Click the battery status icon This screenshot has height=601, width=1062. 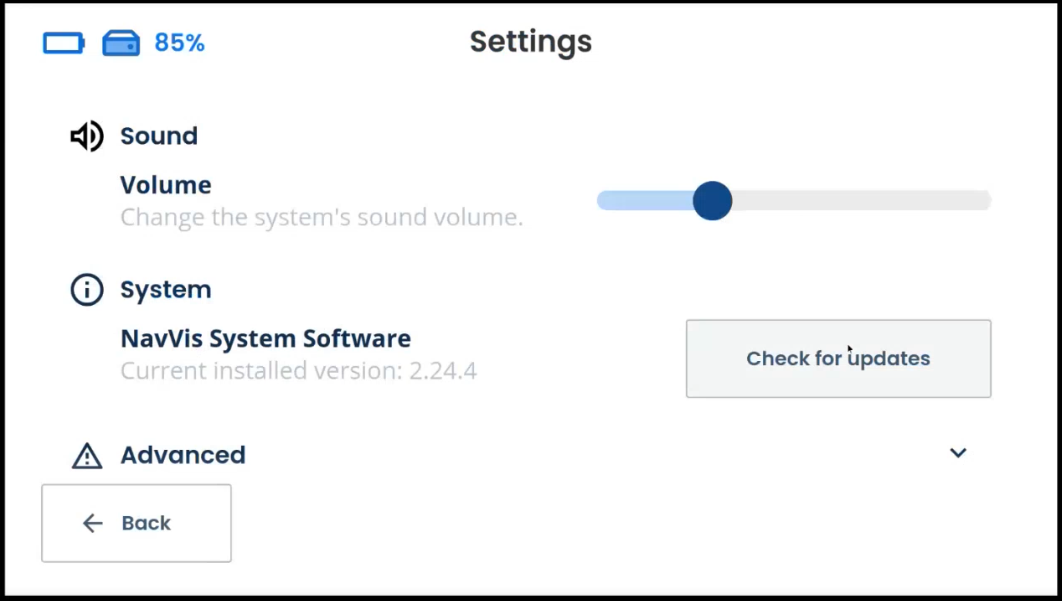coord(64,43)
